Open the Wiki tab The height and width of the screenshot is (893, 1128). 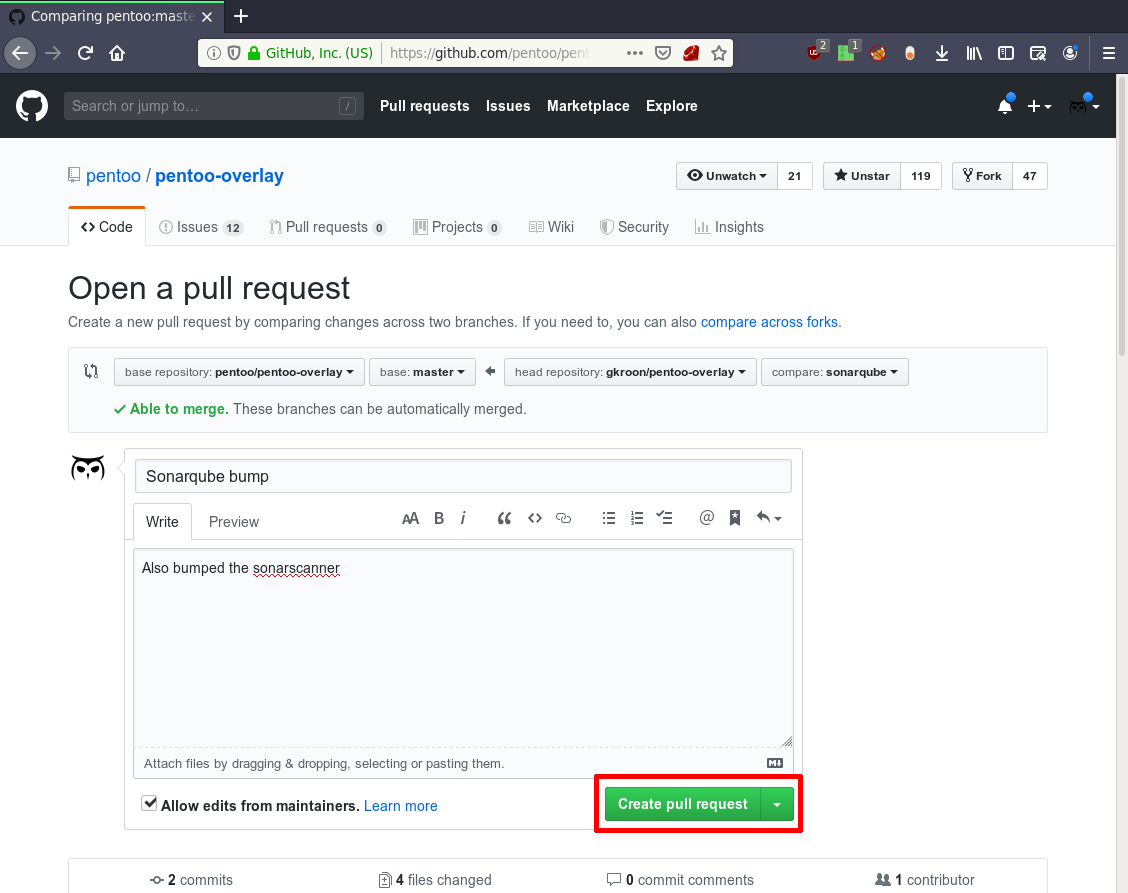point(551,227)
